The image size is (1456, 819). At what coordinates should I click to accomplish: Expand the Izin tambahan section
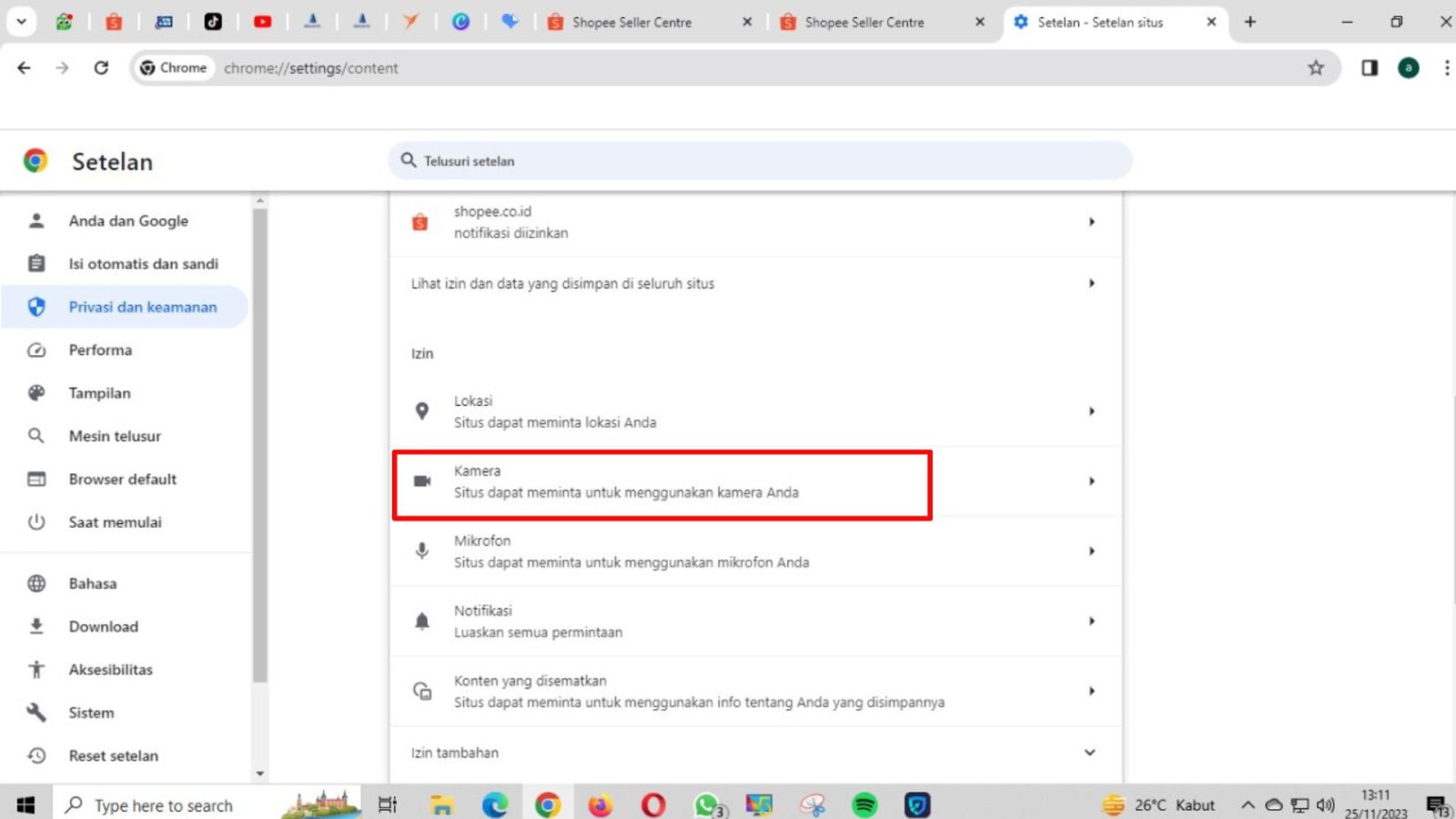1089,753
